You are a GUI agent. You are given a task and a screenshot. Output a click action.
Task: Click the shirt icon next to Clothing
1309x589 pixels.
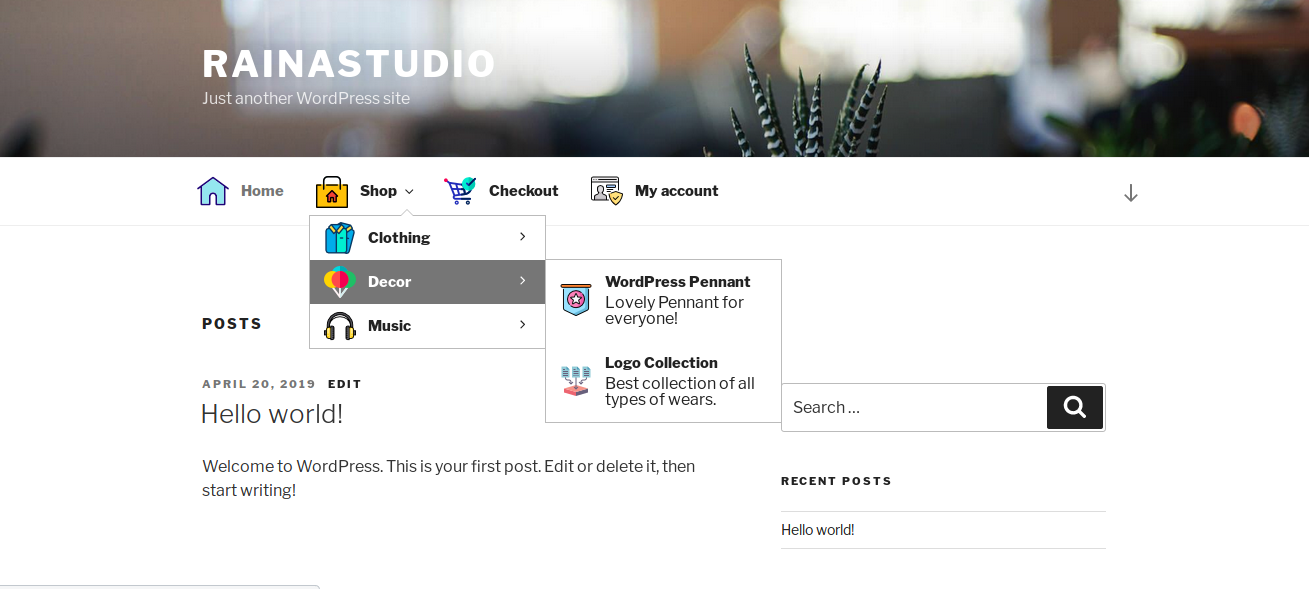[340, 238]
